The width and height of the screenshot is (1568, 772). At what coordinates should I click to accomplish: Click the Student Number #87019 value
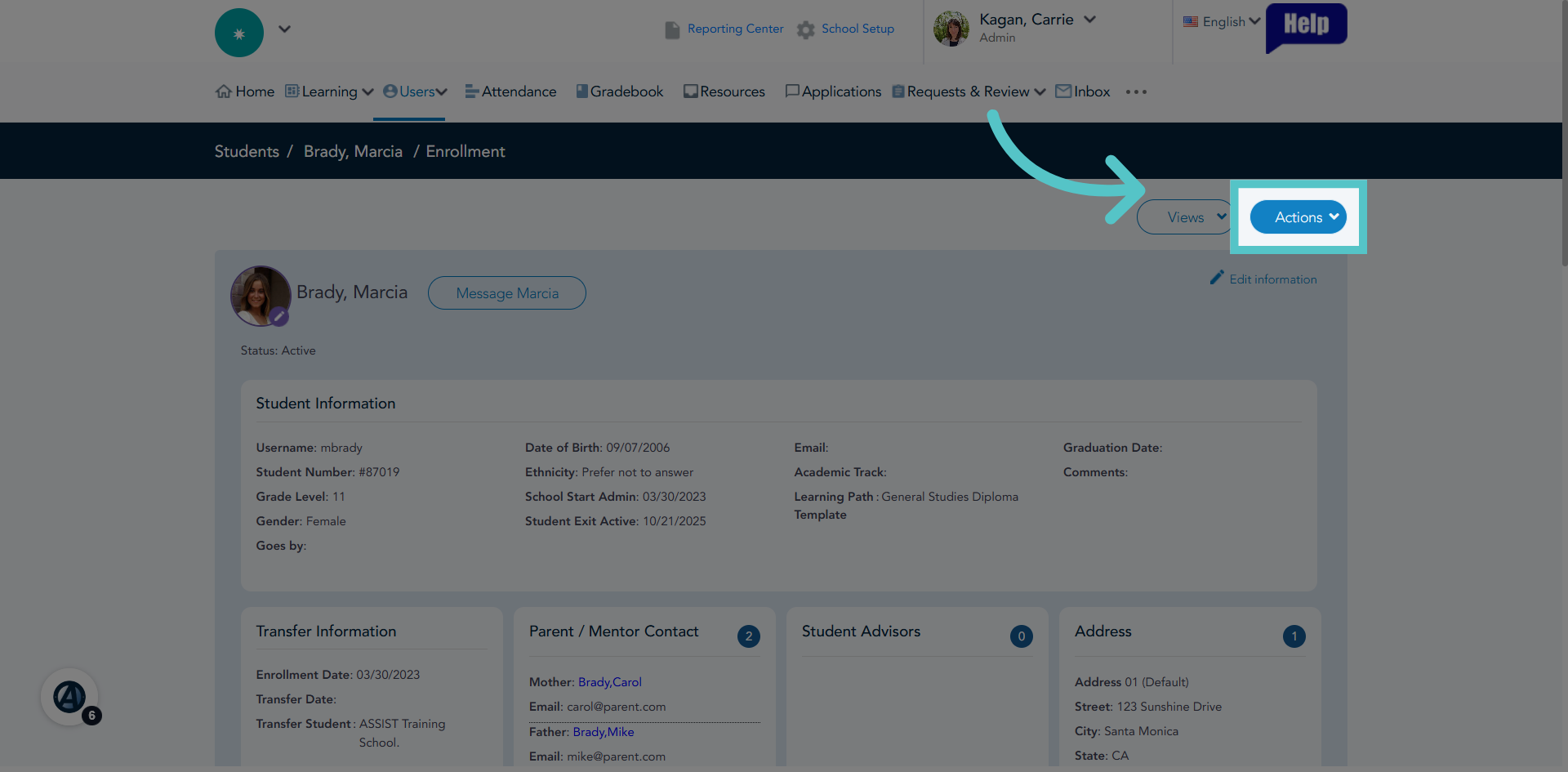click(x=379, y=472)
